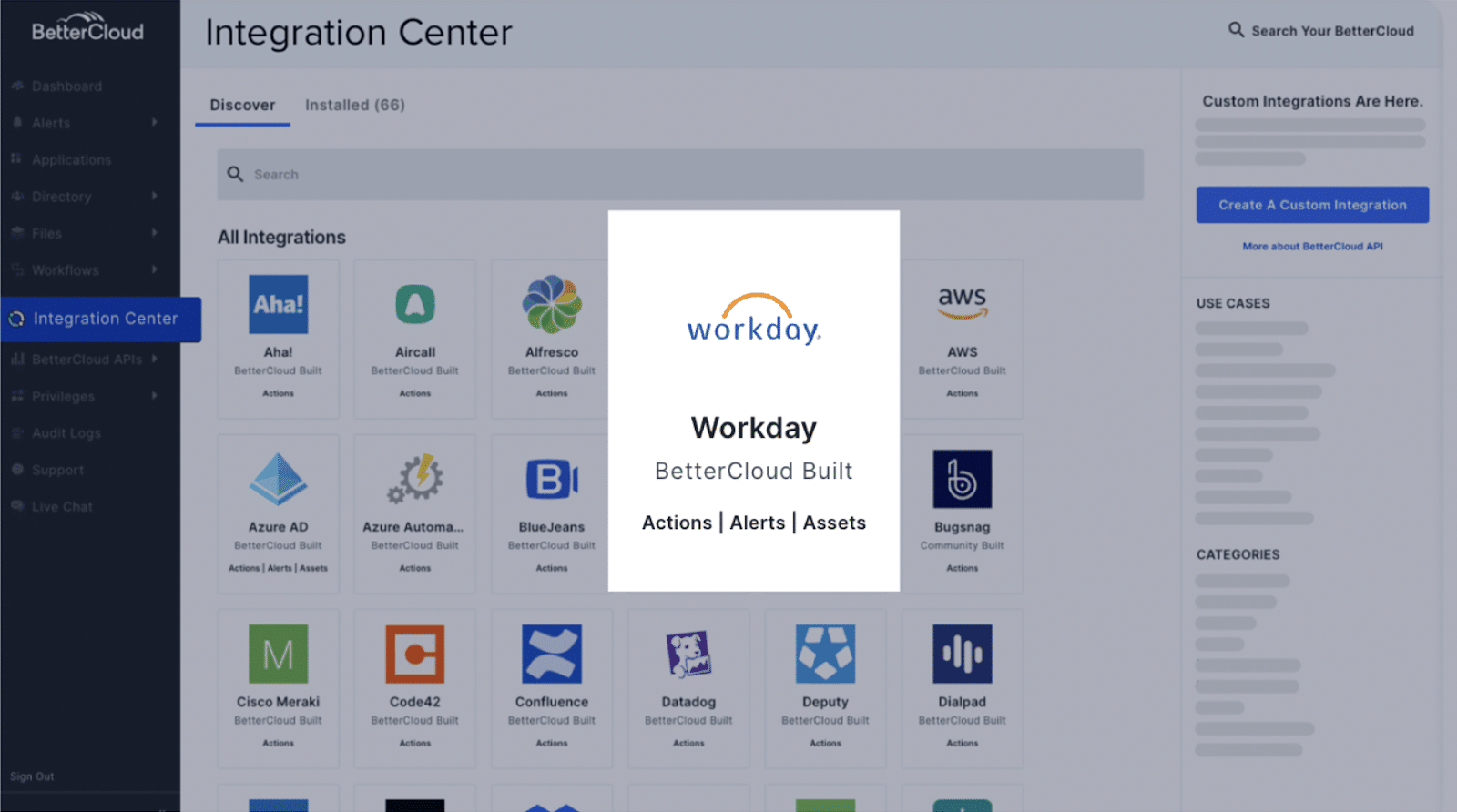Click Actions | Alerts | Assets on Workday card
This screenshot has width=1457, height=812.
(754, 523)
